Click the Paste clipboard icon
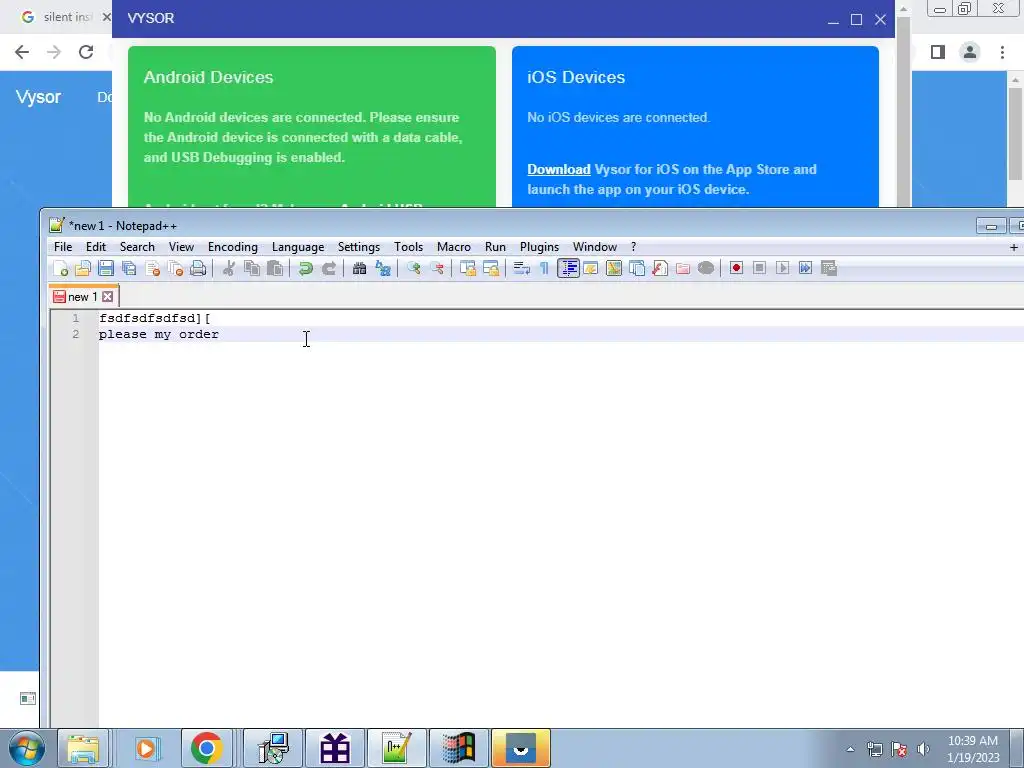The image size is (1024, 768). pos(275,268)
